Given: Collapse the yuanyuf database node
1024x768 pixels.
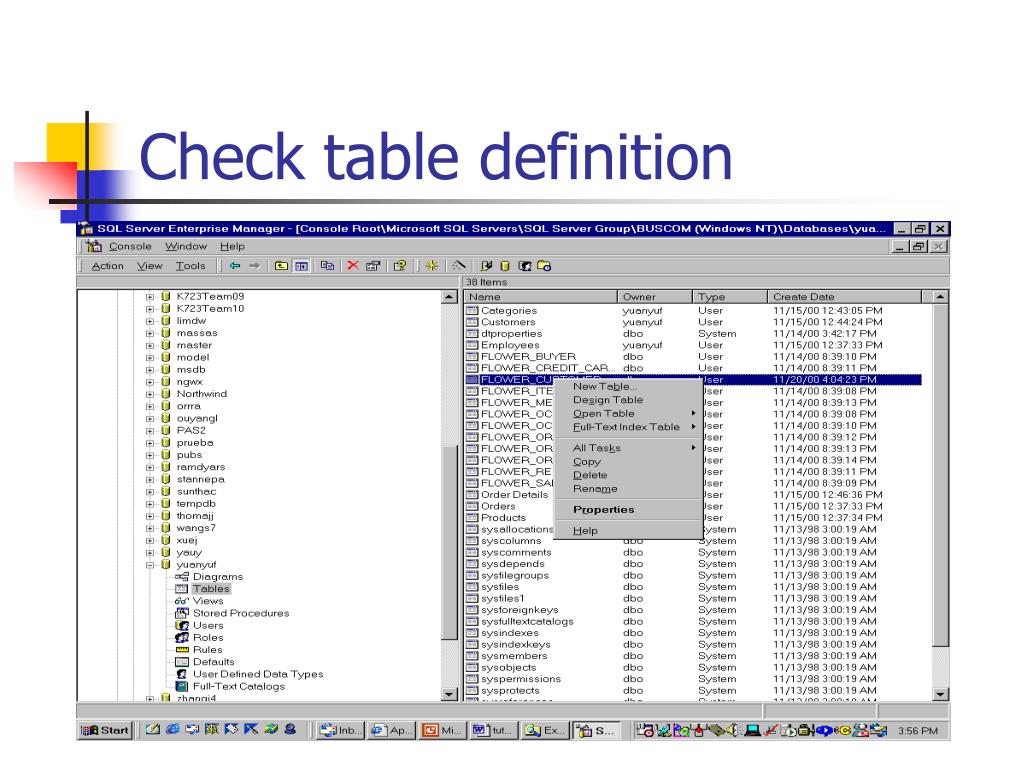Looking at the screenshot, I should coord(150,565).
